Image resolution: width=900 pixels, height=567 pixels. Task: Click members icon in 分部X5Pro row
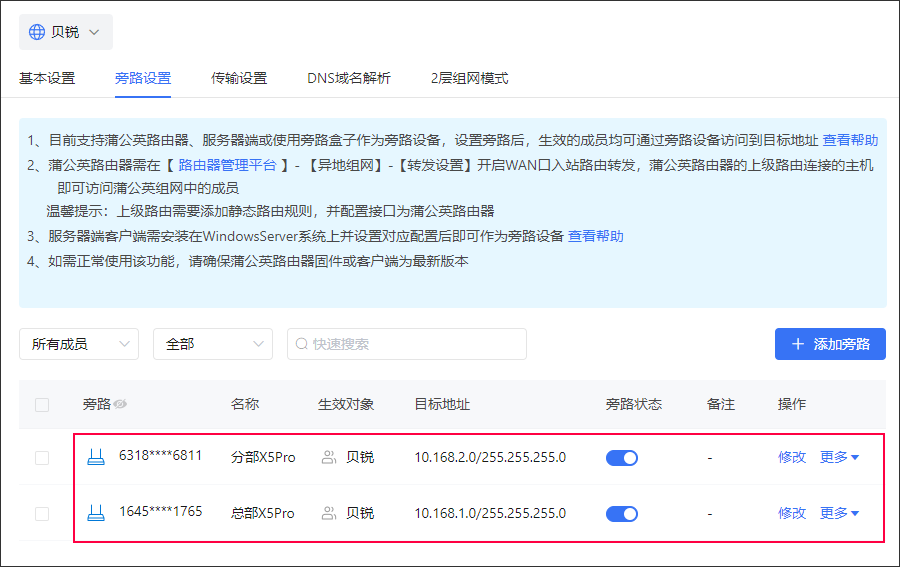(x=329, y=457)
